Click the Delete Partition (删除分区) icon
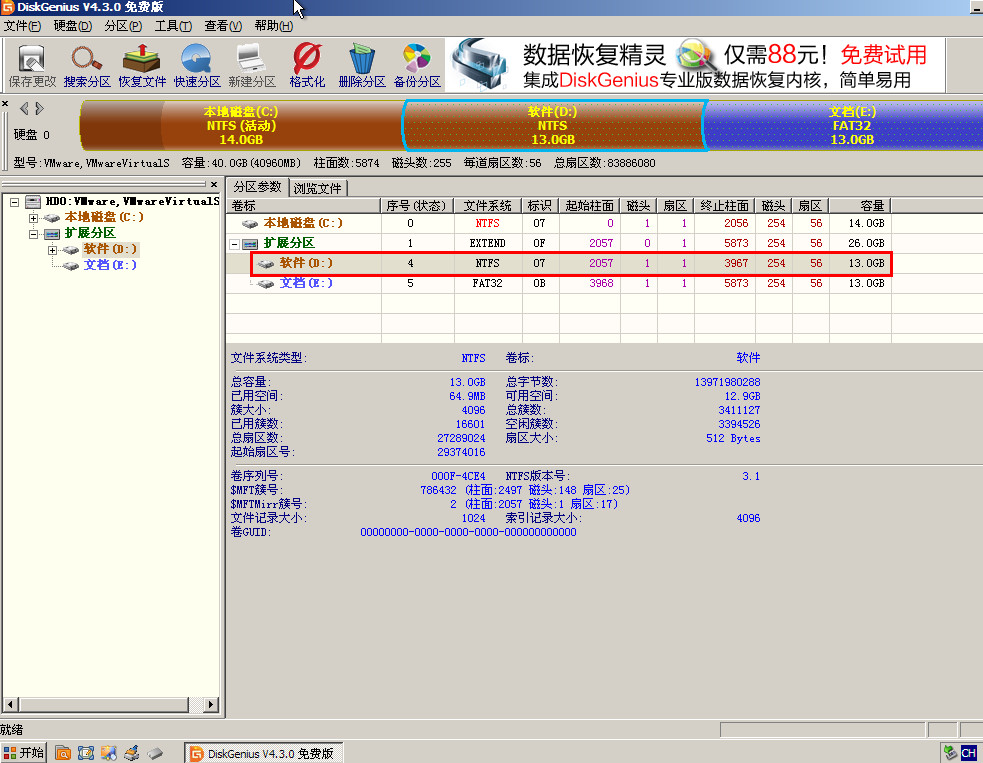Image resolution: width=983 pixels, height=763 pixels. point(362,65)
